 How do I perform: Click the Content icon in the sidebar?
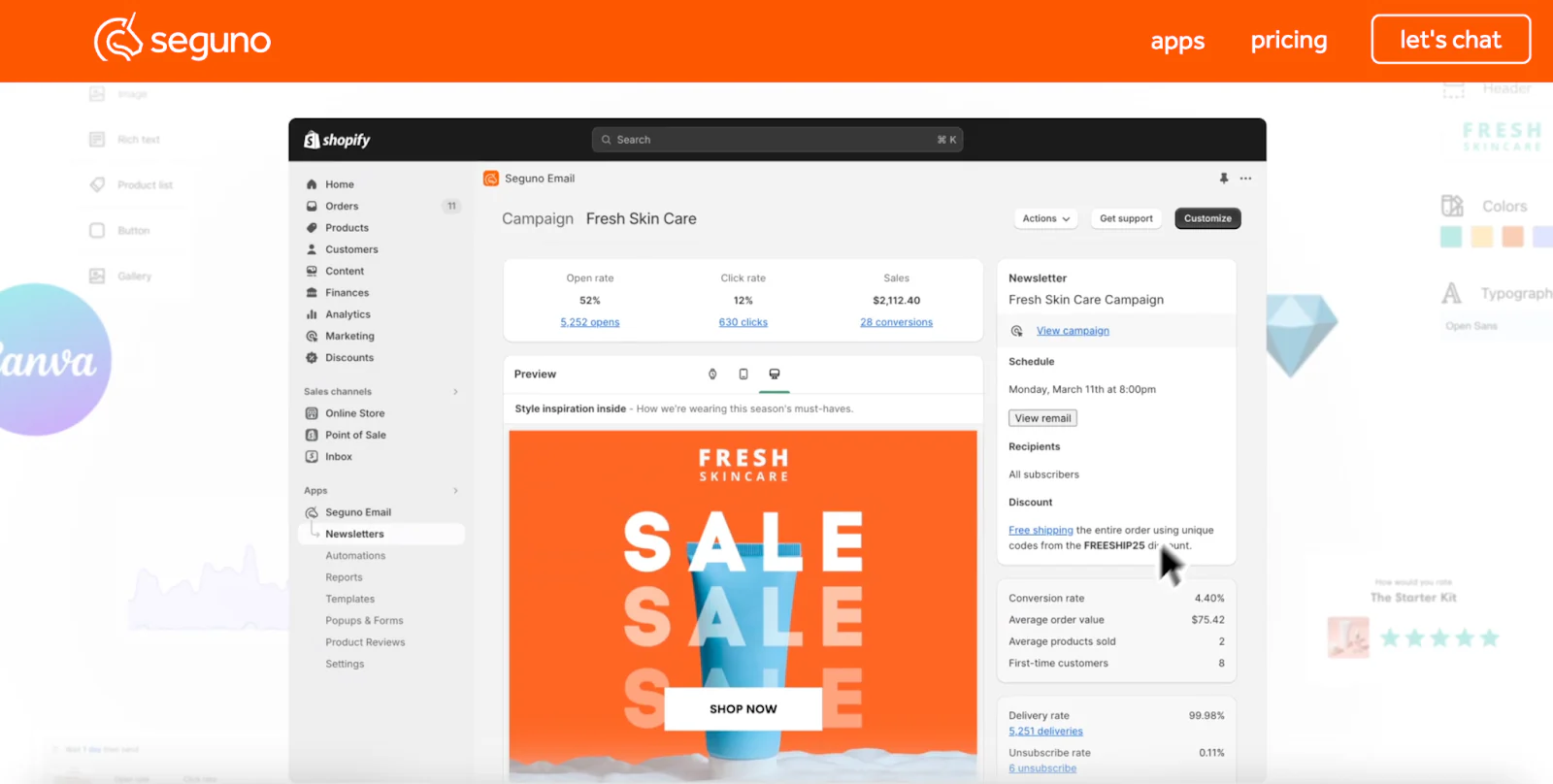click(312, 271)
